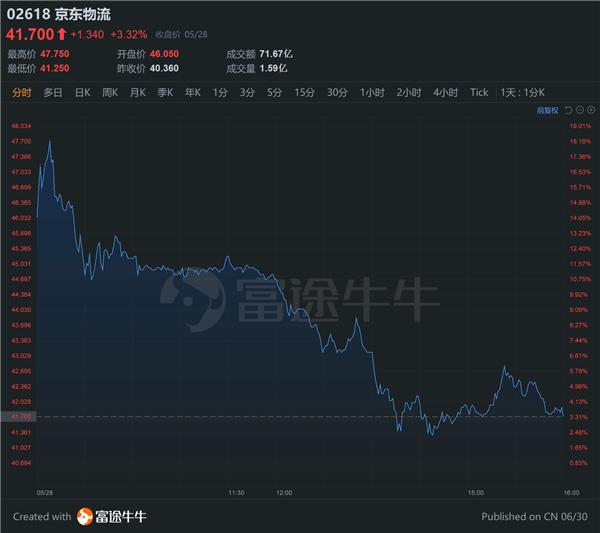Click the 41.700 current price marker on axis
Viewport: 600px width, 533px height.
(x=21, y=416)
